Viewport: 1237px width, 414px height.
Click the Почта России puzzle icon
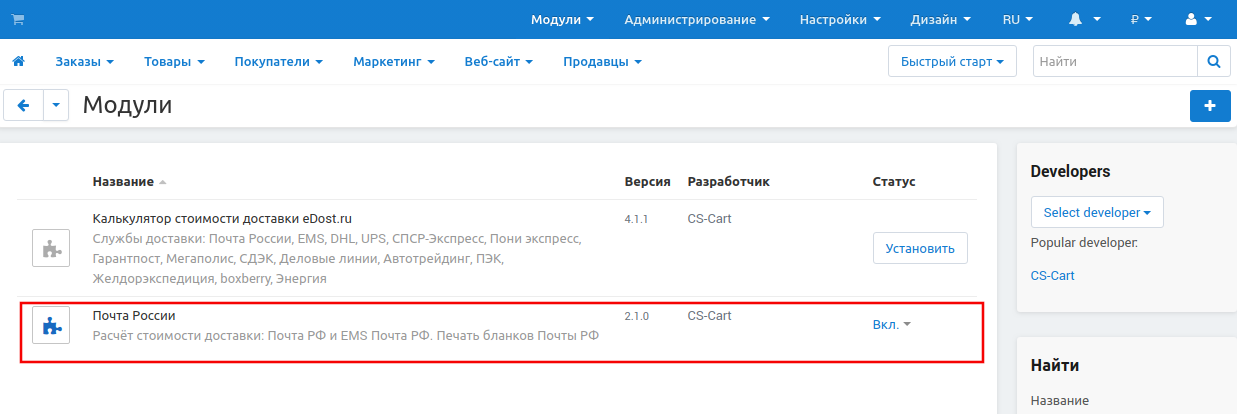click(x=51, y=325)
